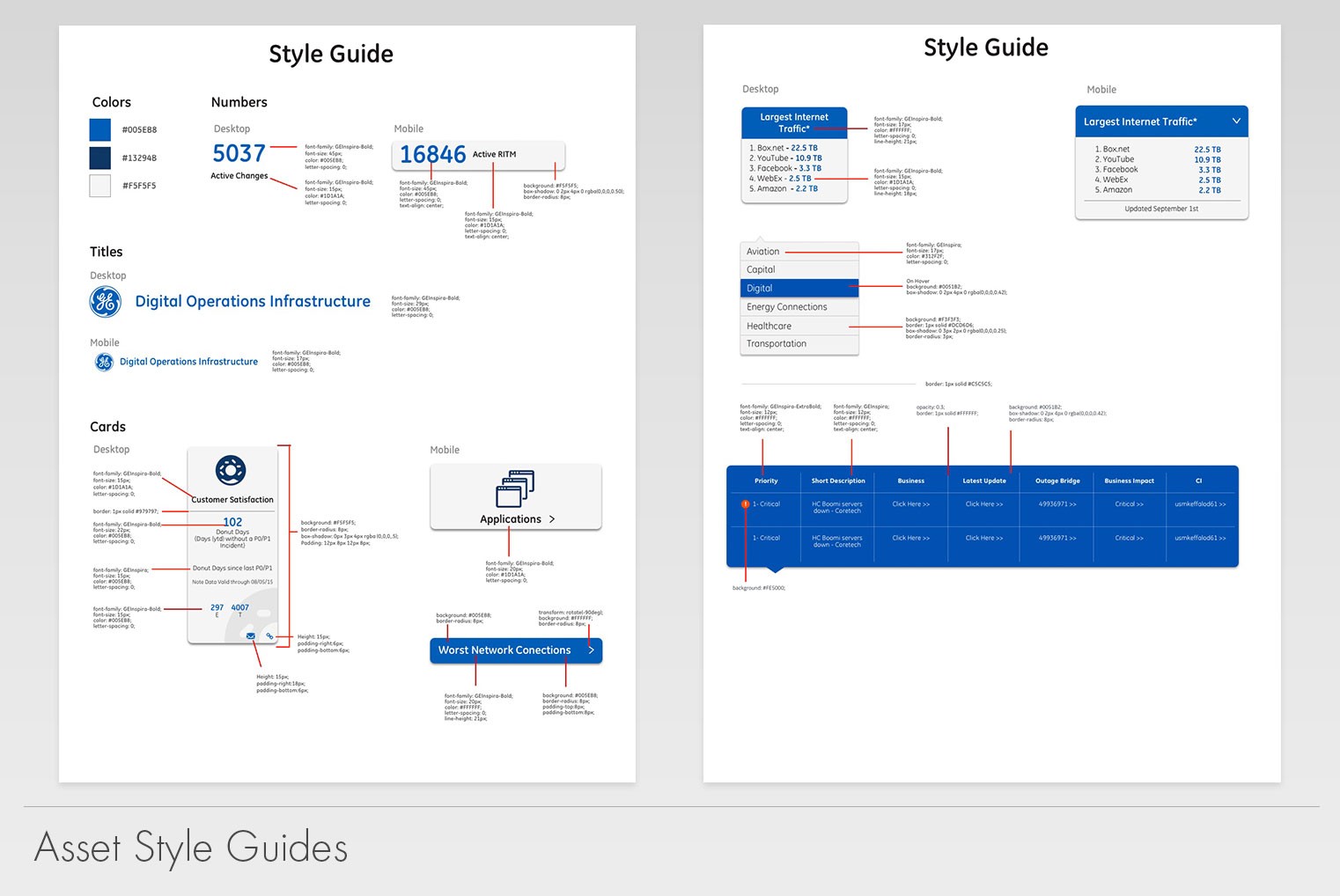The image size is (1340, 896).
Task: Click the 4007 T value on card
Action: (239, 610)
